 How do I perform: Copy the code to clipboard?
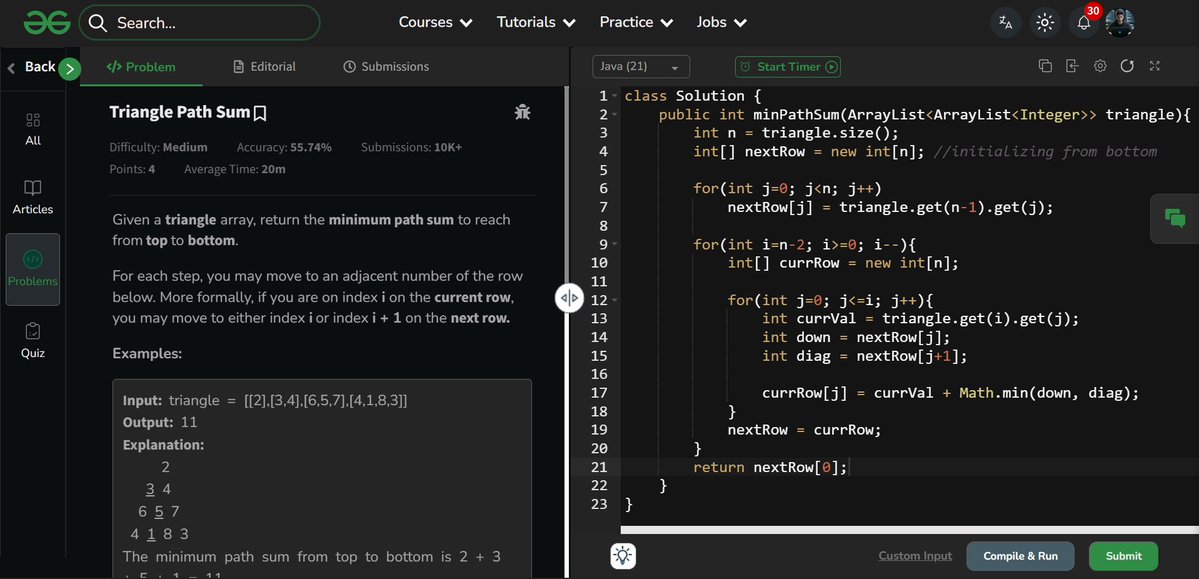tap(1045, 64)
